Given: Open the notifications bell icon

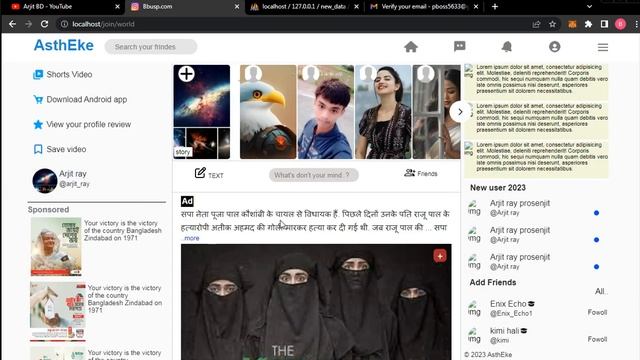Looking at the screenshot, I should pos(507,47).
